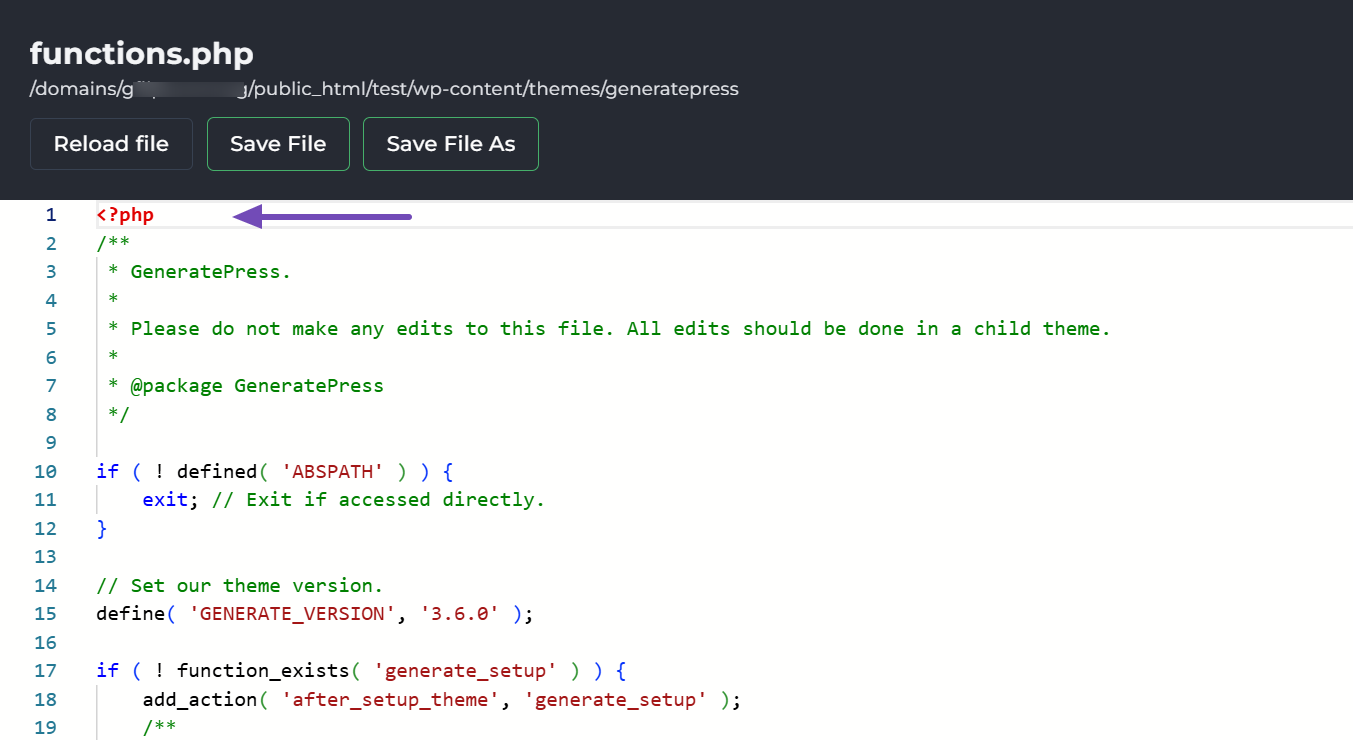
Task: Place cursor on the exit statement
Action: (165, 500)
